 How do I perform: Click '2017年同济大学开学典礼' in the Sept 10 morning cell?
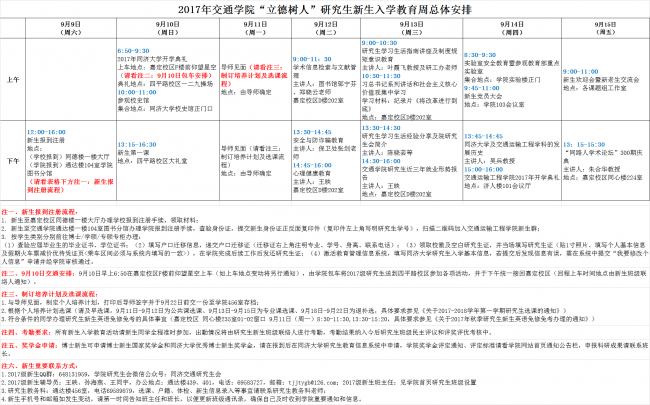[x=152, y=59]
